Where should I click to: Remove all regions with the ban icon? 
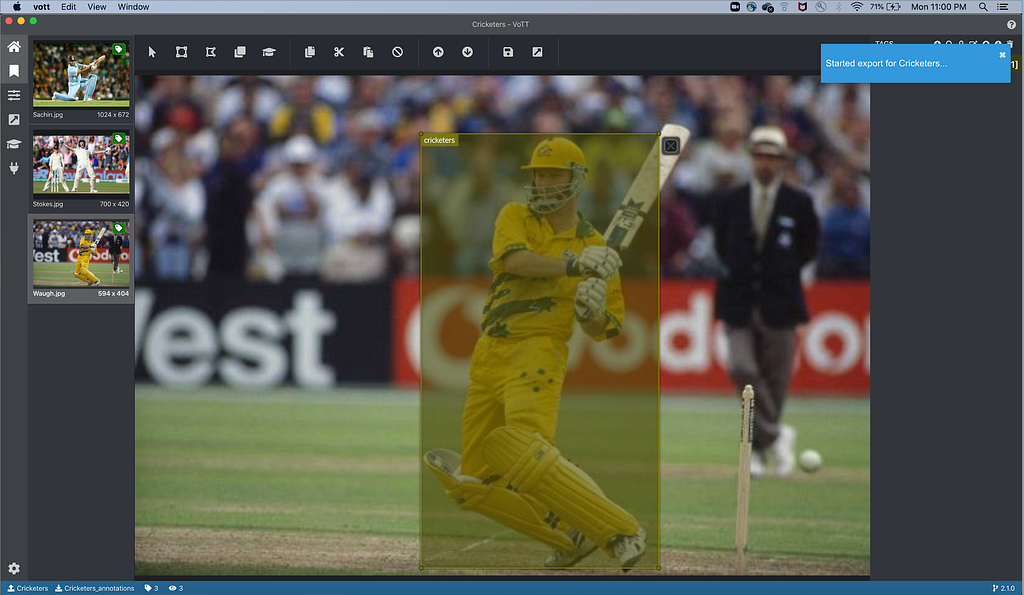(397, 52)
